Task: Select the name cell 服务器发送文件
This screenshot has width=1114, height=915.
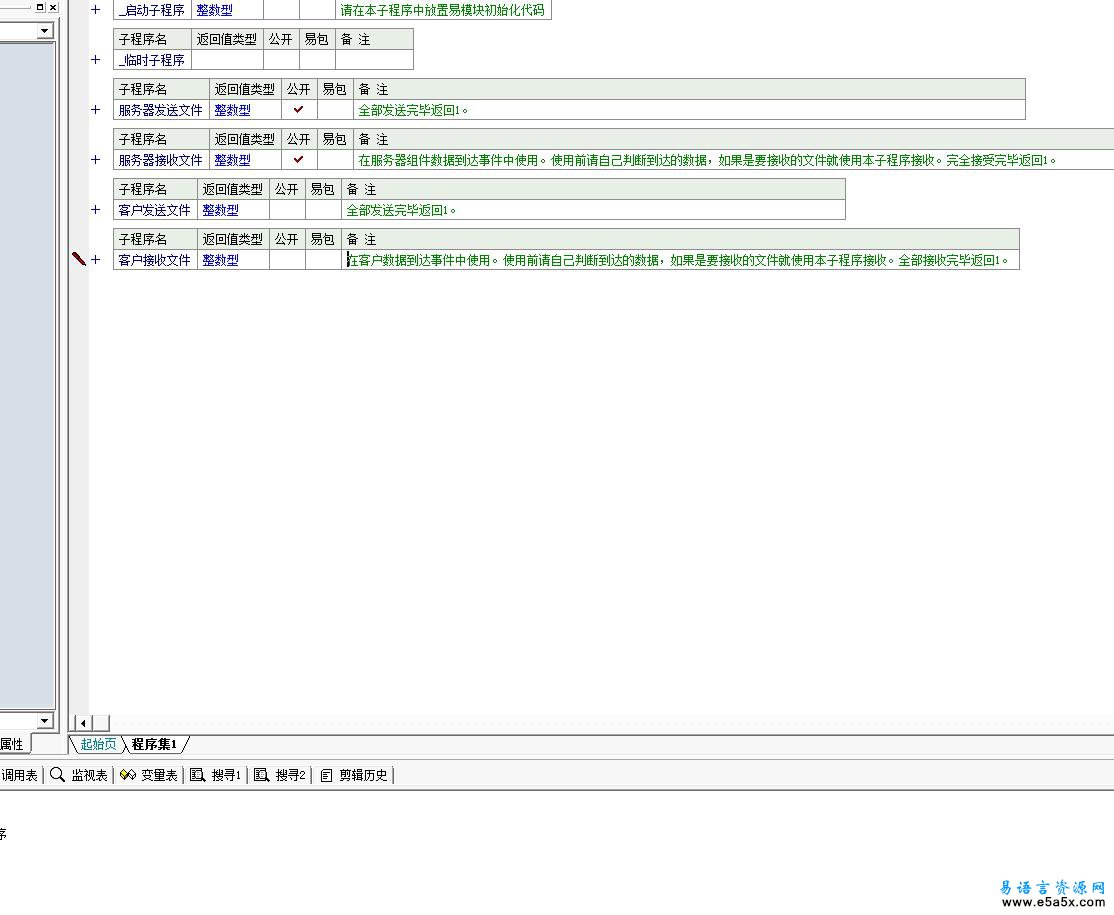Action: (x=161, y=110)
